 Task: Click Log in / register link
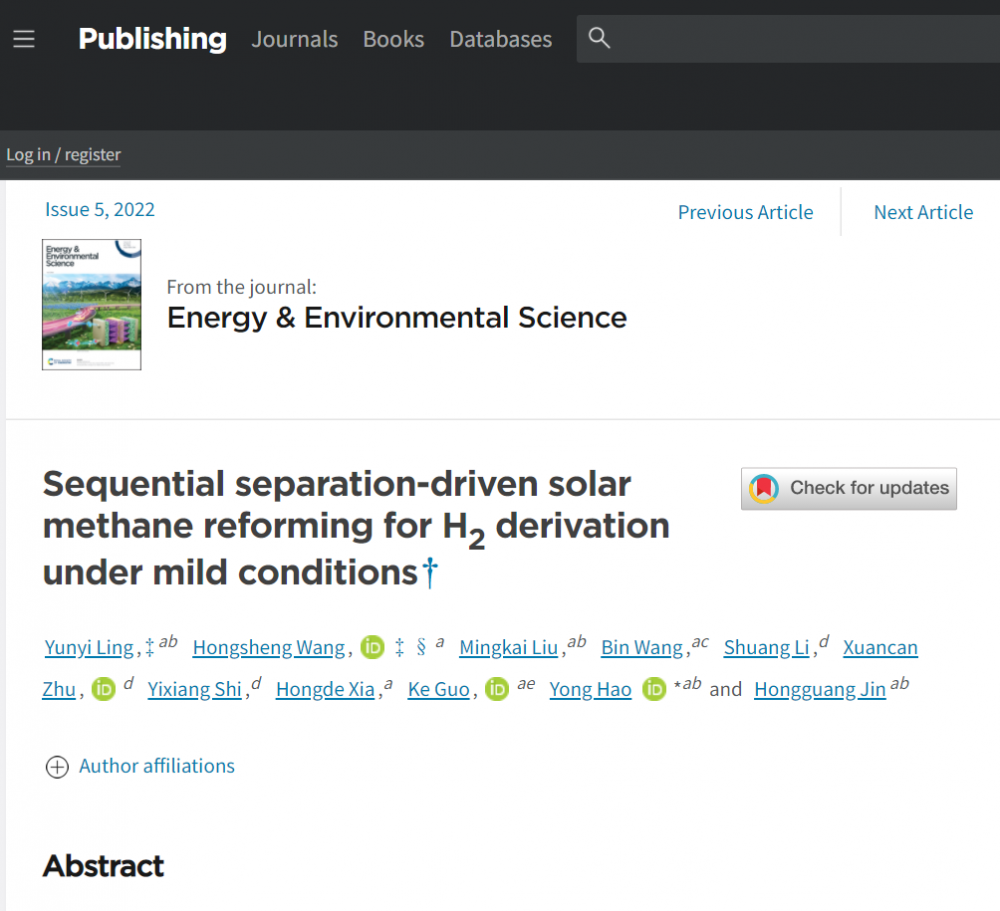click(x=63, y=154)
